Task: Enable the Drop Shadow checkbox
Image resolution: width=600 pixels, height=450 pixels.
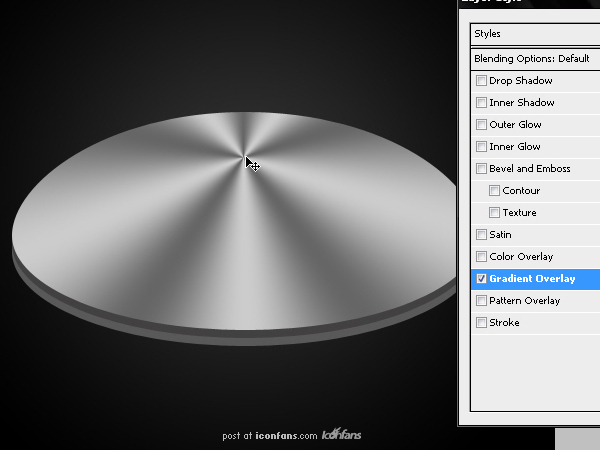Action: click(481, 81)
